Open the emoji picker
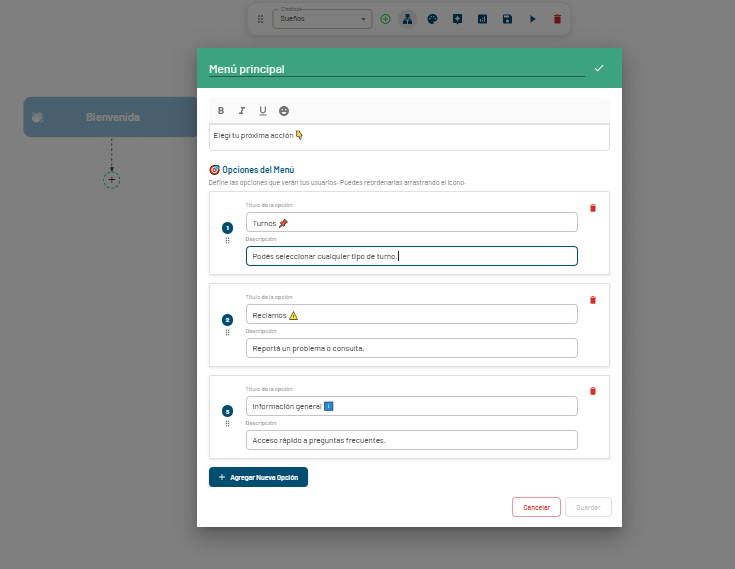The image size is (735, 569). click(284, 111)
